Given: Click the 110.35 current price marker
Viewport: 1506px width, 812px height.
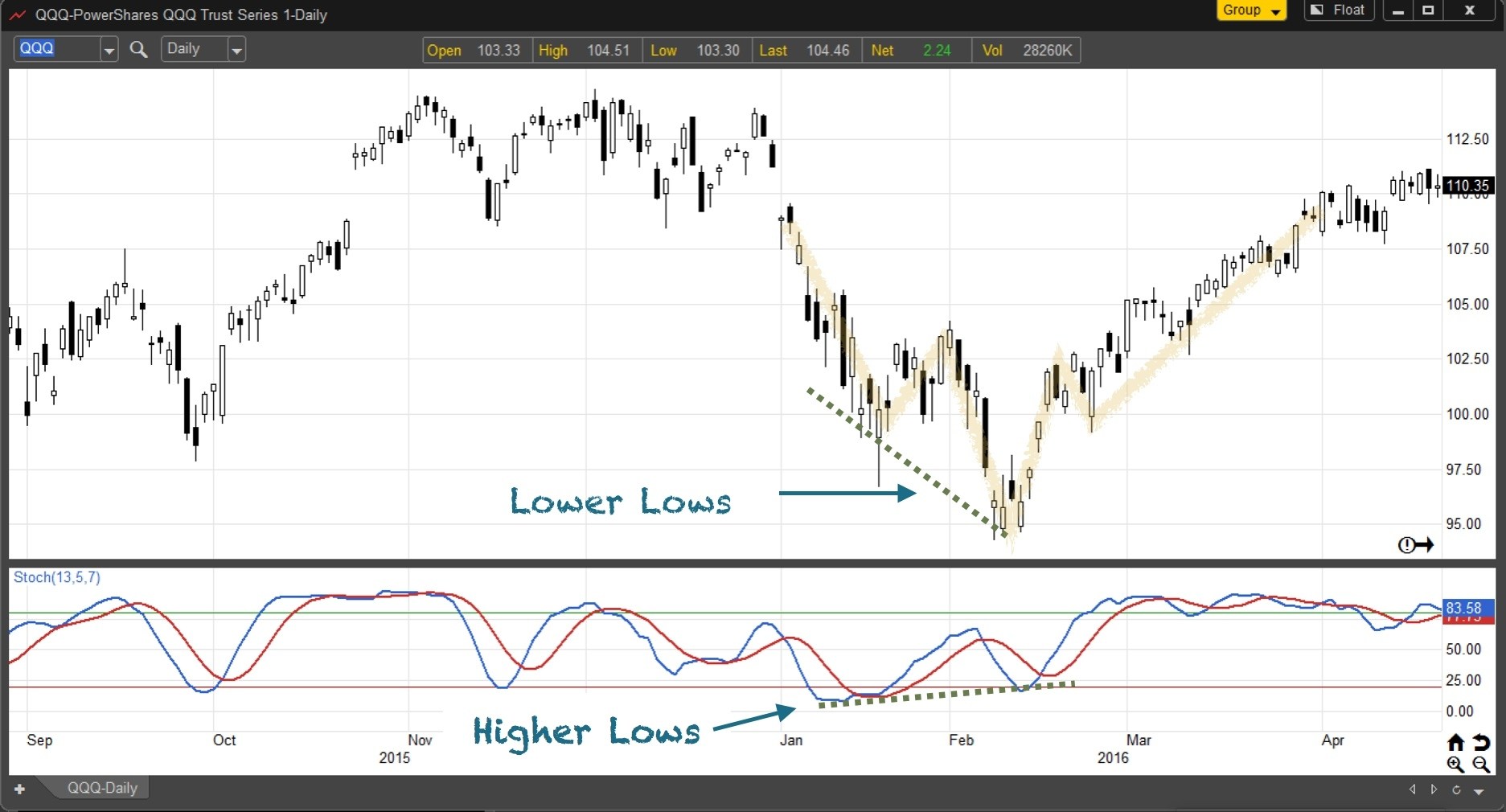Looking at the screenshot, I should pyautogui.click(x=1468, y=186).
